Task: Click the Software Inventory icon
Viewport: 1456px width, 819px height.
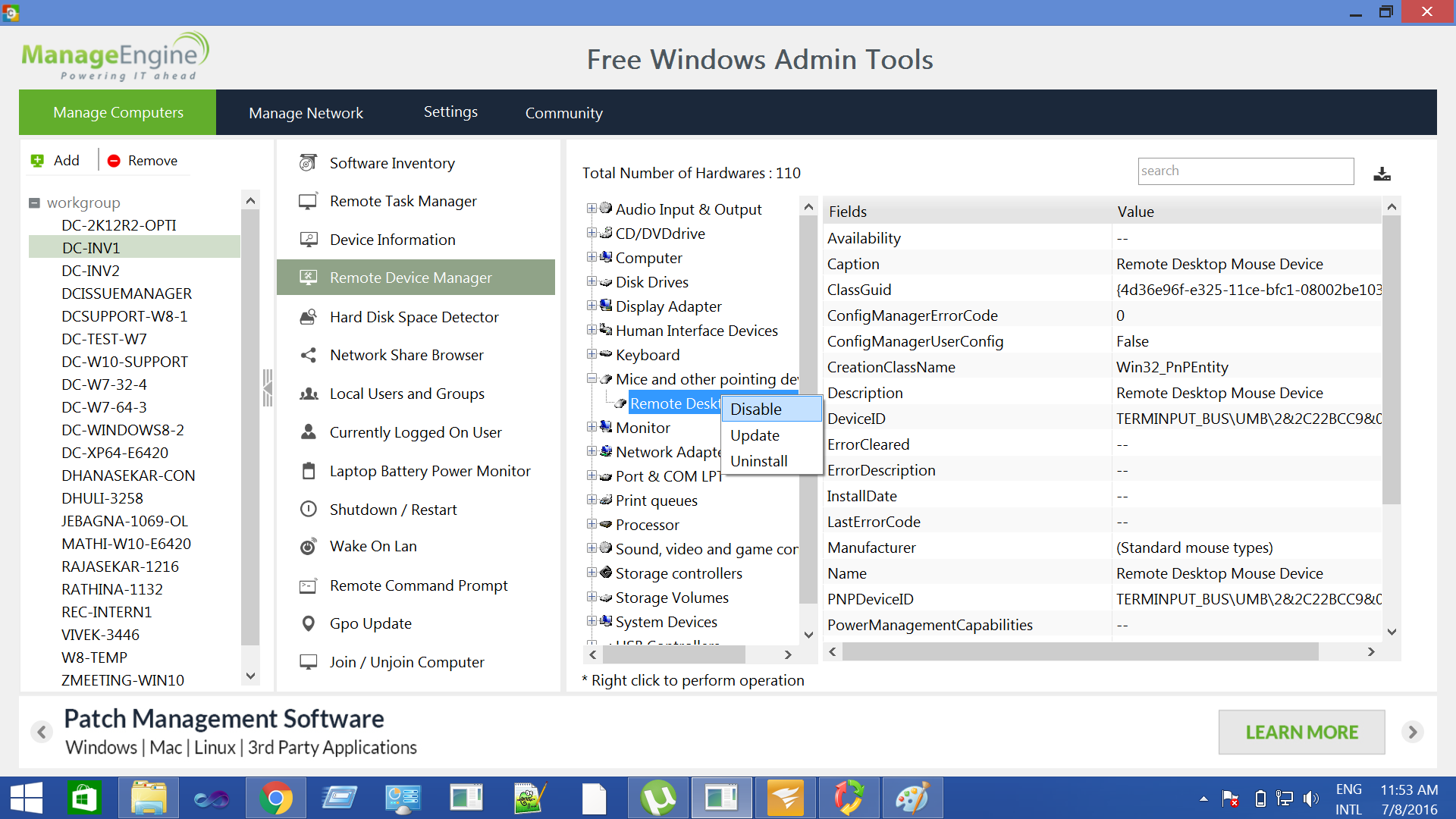Action: (308, 163)
